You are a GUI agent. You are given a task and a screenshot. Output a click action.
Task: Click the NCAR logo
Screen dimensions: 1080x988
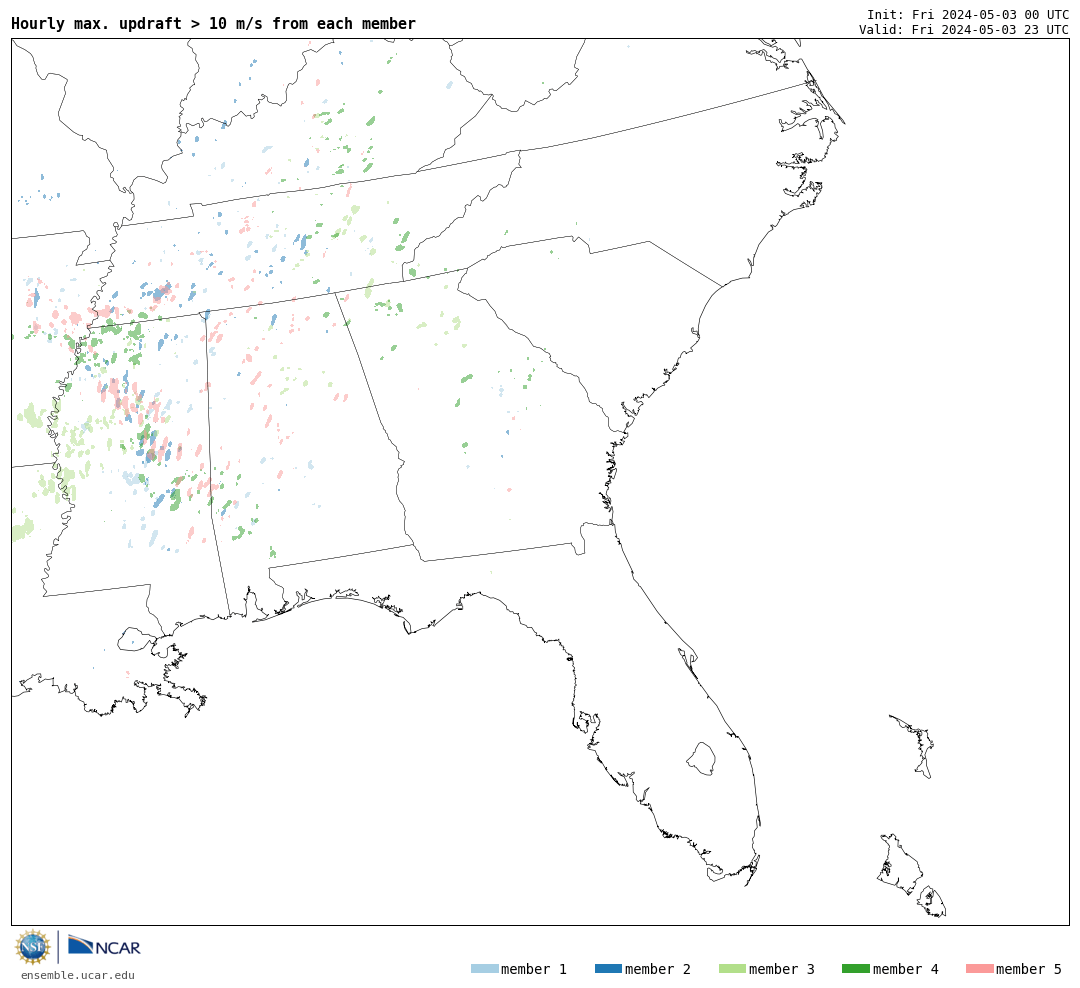point(104,945)
